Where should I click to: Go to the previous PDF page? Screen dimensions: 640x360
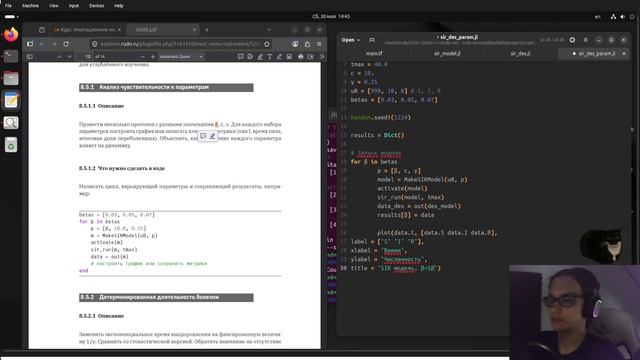59,57
